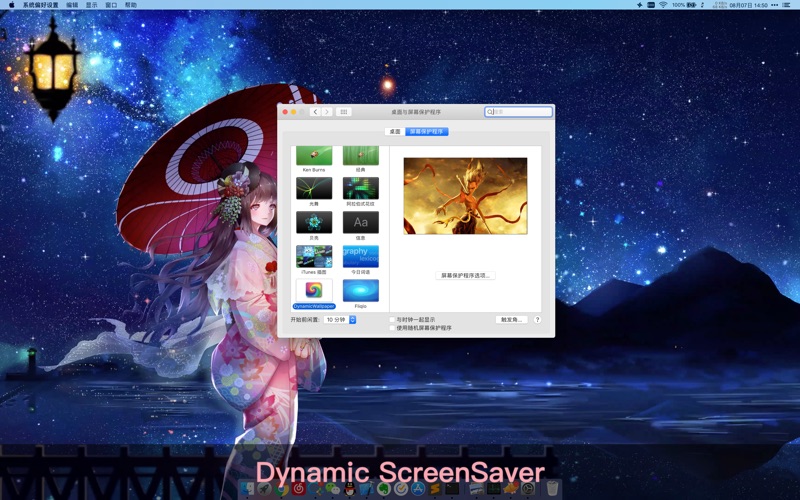Open Evernote elephant icon in Dock
Image resolution: width=800 pixels, height=500 pixels.
(x=384, y=489)
